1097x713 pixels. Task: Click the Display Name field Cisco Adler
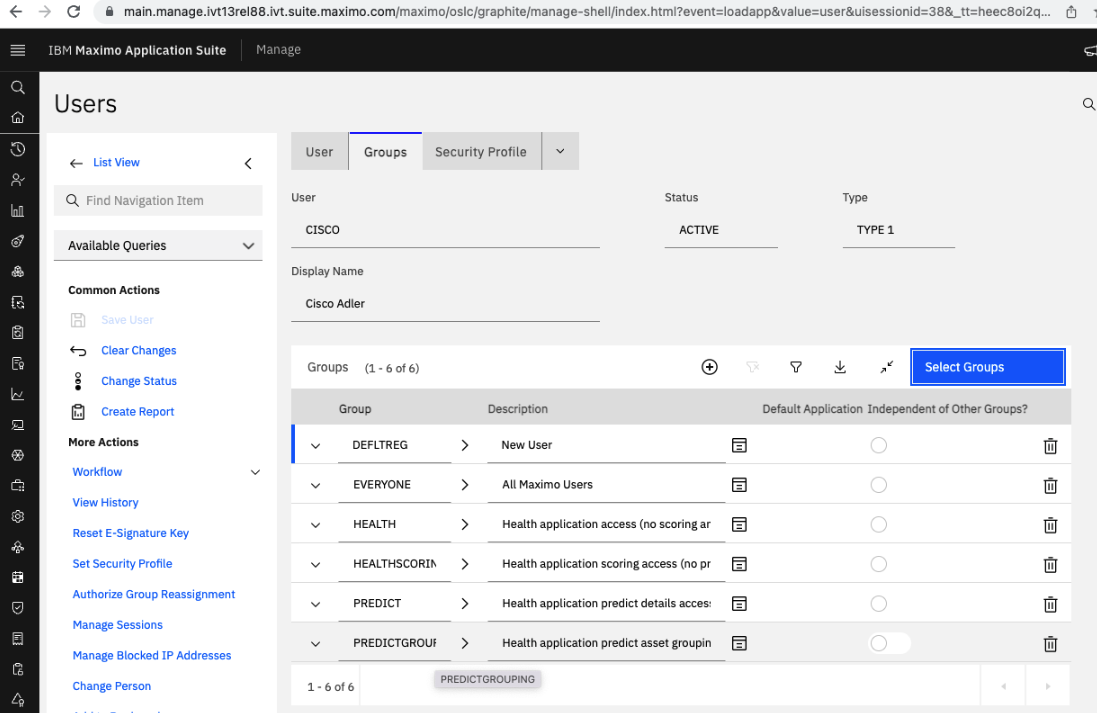(x=445, y=304)
